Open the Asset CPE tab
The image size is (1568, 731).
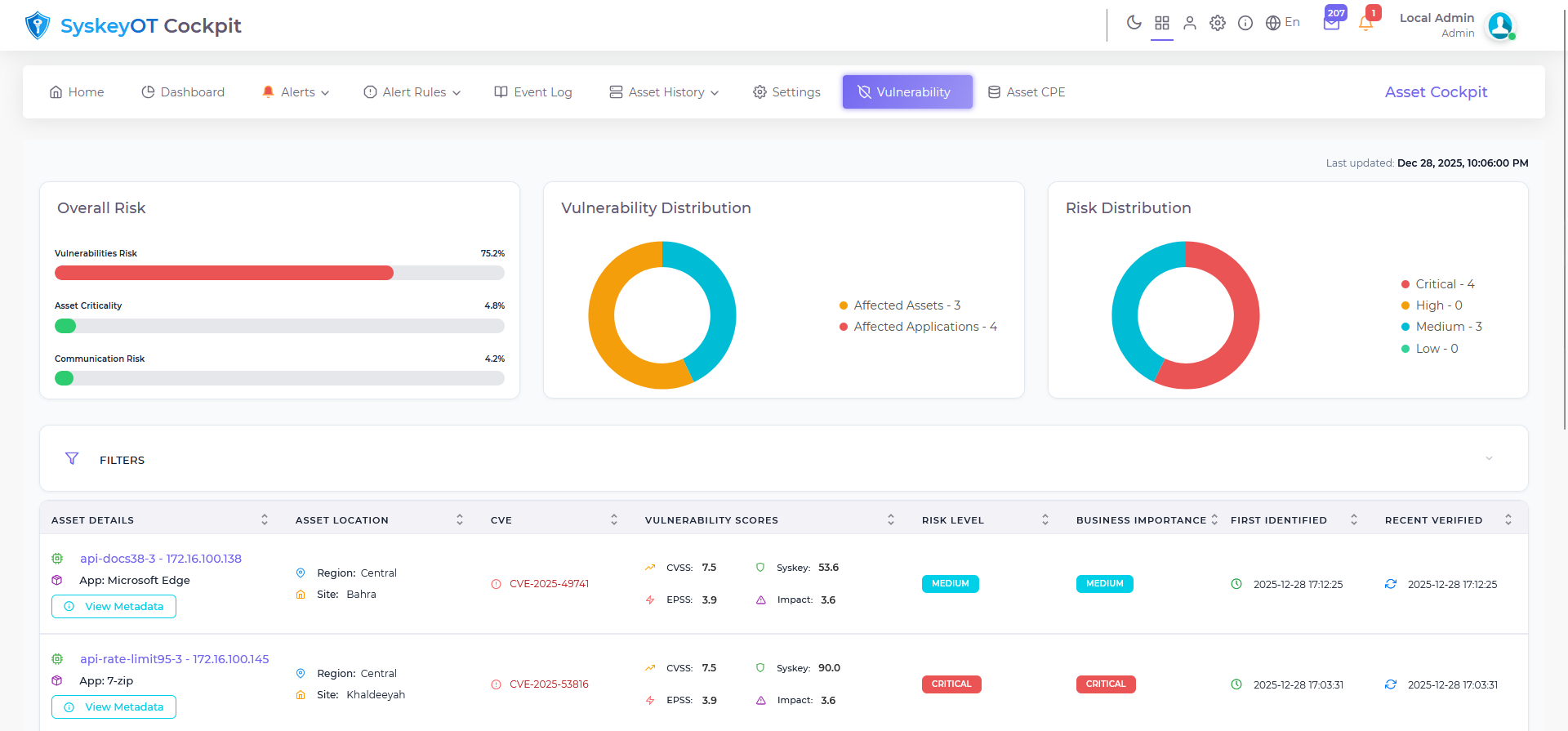[1027, 92]
